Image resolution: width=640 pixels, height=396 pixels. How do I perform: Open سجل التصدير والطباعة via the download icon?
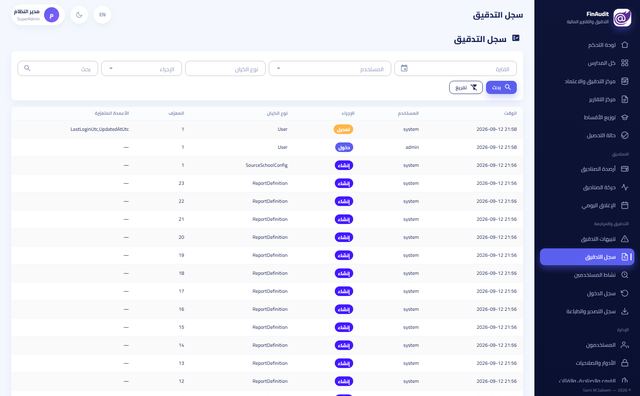624,311
